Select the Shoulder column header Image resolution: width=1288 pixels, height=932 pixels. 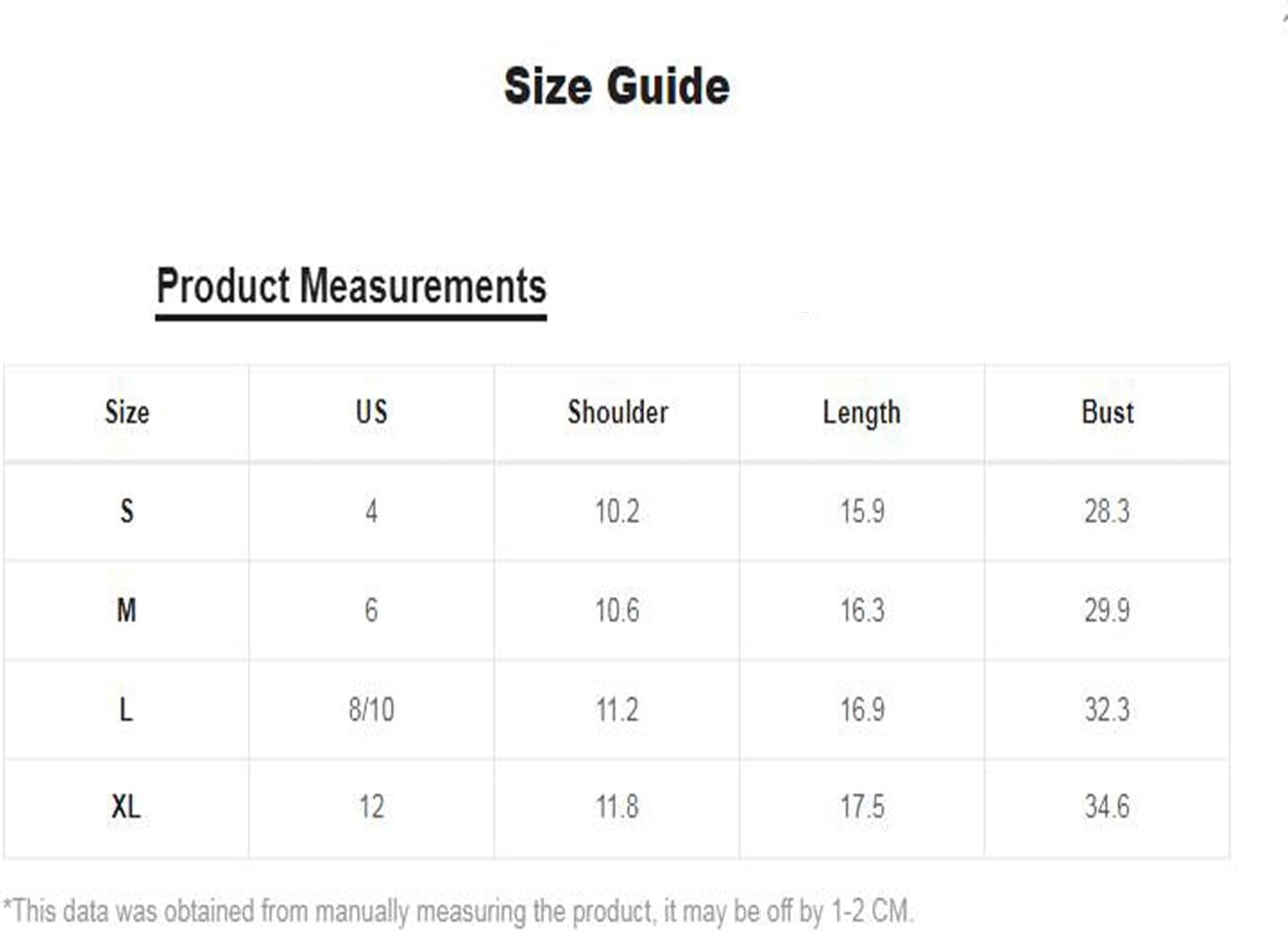pyautogui.click(x=618, y=412)
